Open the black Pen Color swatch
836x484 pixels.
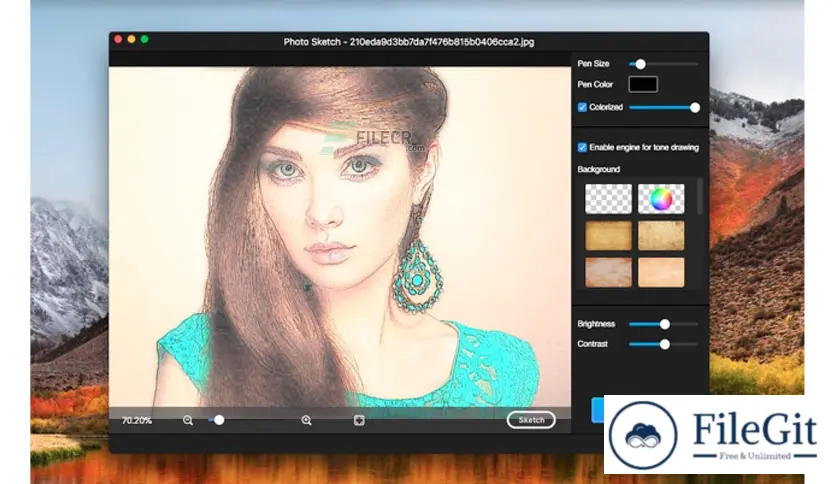643,84
